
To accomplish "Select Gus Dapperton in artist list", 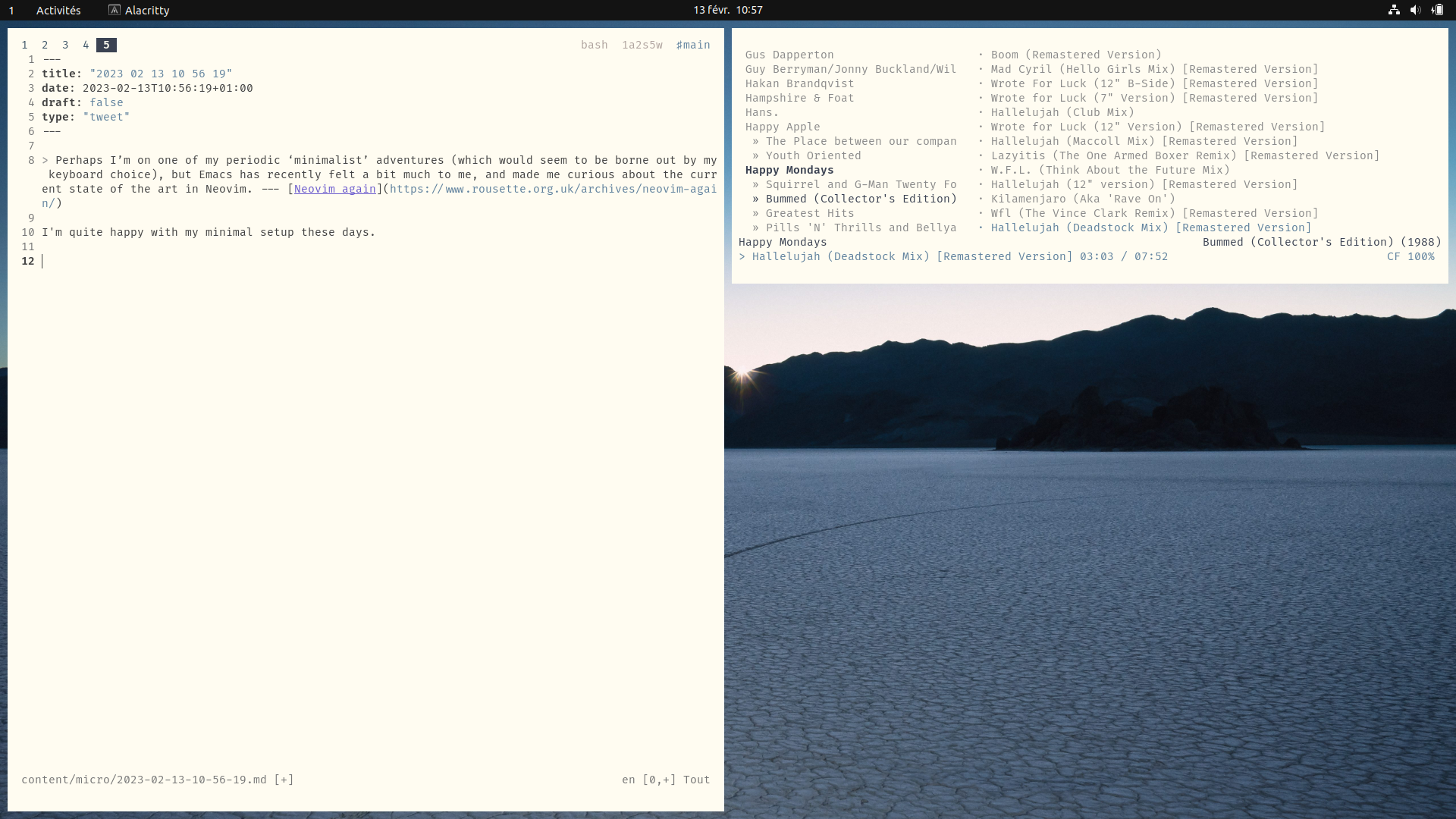I will (789, 55).
